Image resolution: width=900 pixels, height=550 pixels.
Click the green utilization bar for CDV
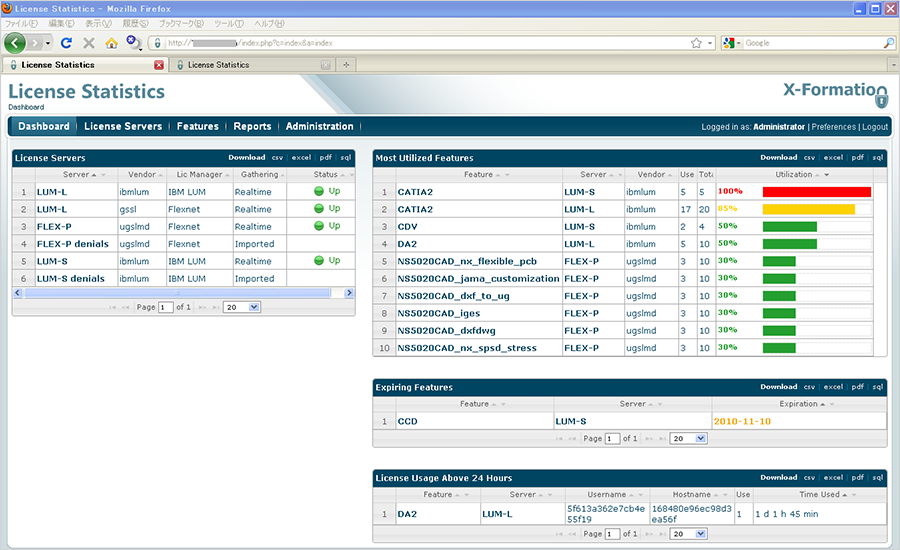(x=790, y=227)
